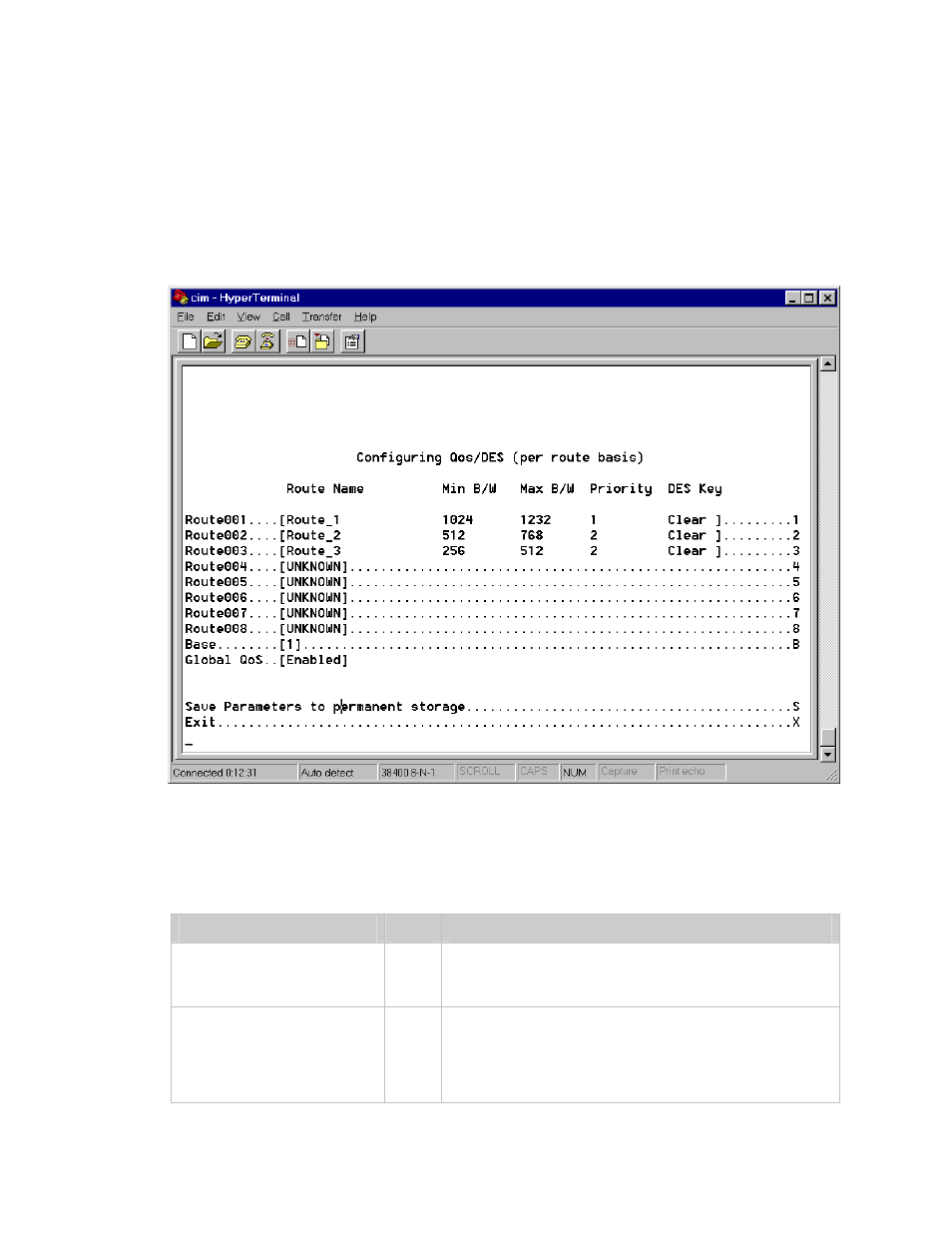Click the vertical scrollbar thumb
The width and height of the screenshot is (952, 1233).
[827, 738]
